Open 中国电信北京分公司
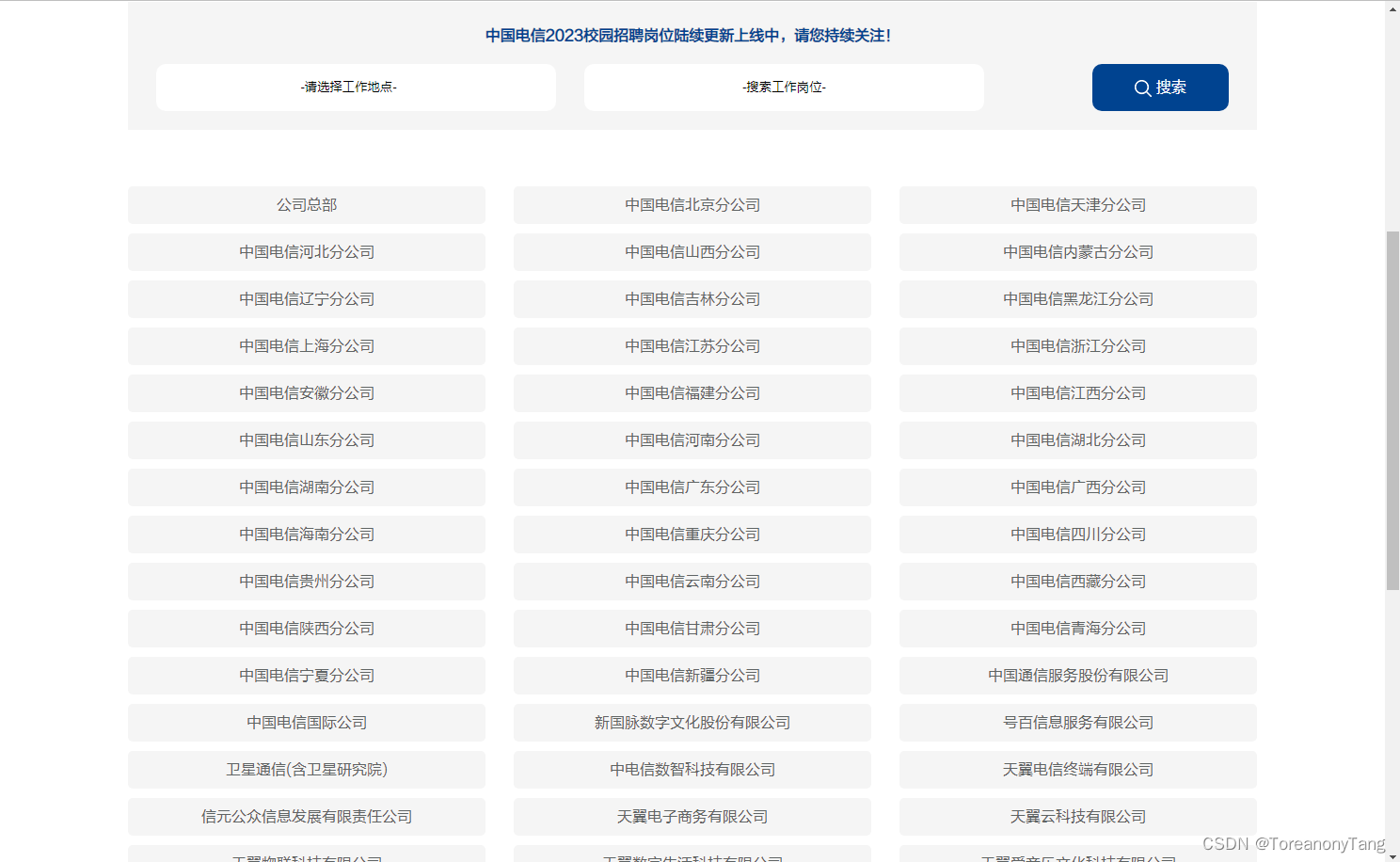 [x=692, y=205]
